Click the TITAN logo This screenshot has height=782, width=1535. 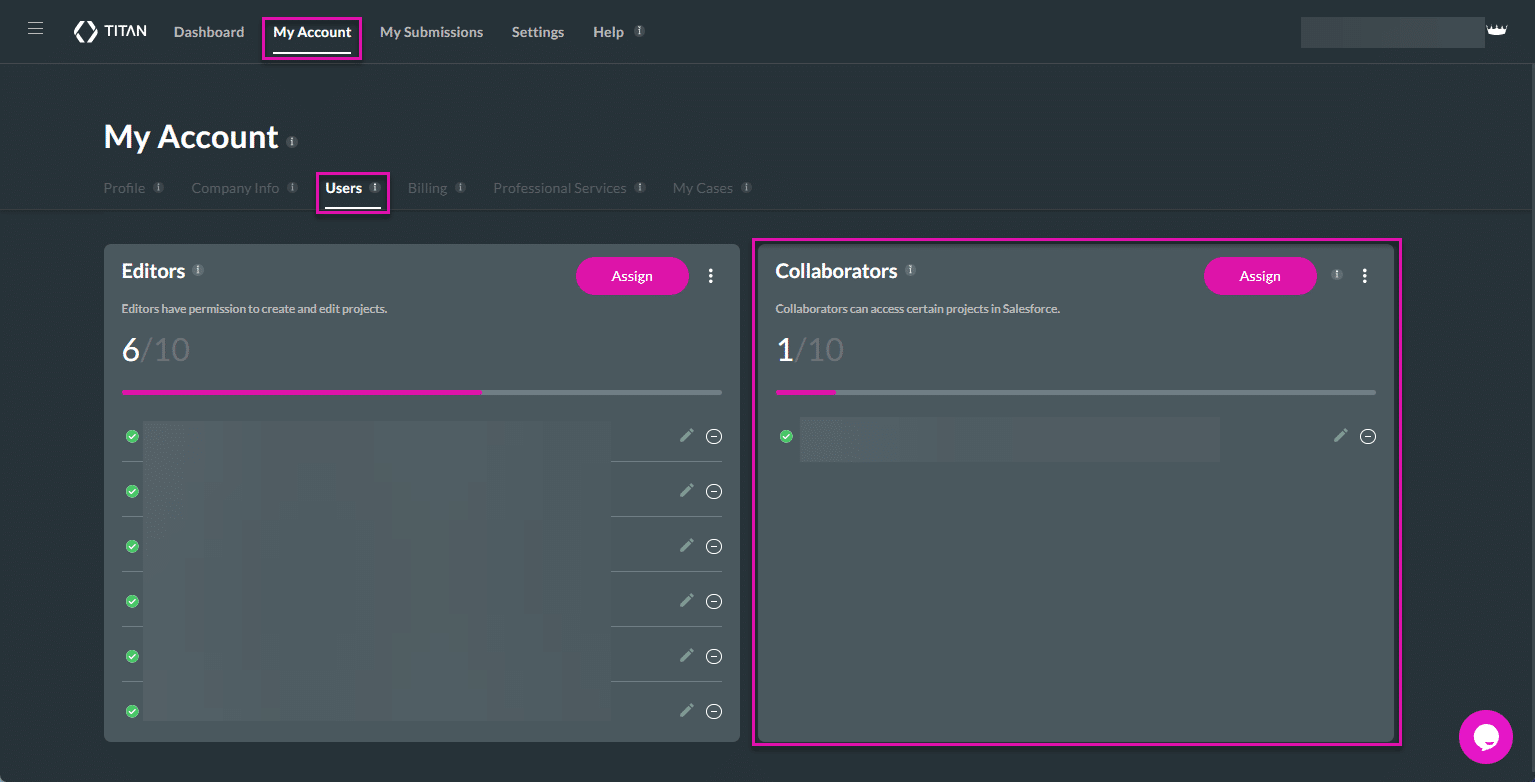click(x=110, y=31)
